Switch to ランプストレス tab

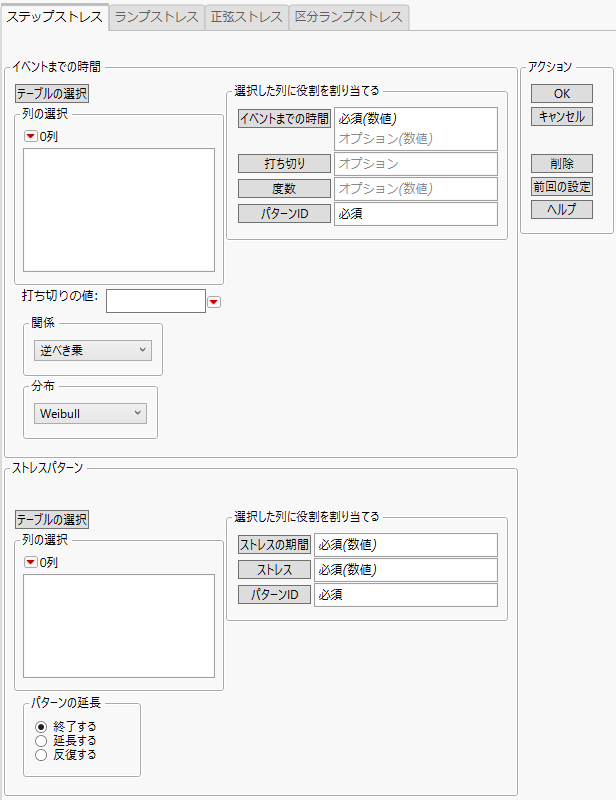[x=157, y=17]
